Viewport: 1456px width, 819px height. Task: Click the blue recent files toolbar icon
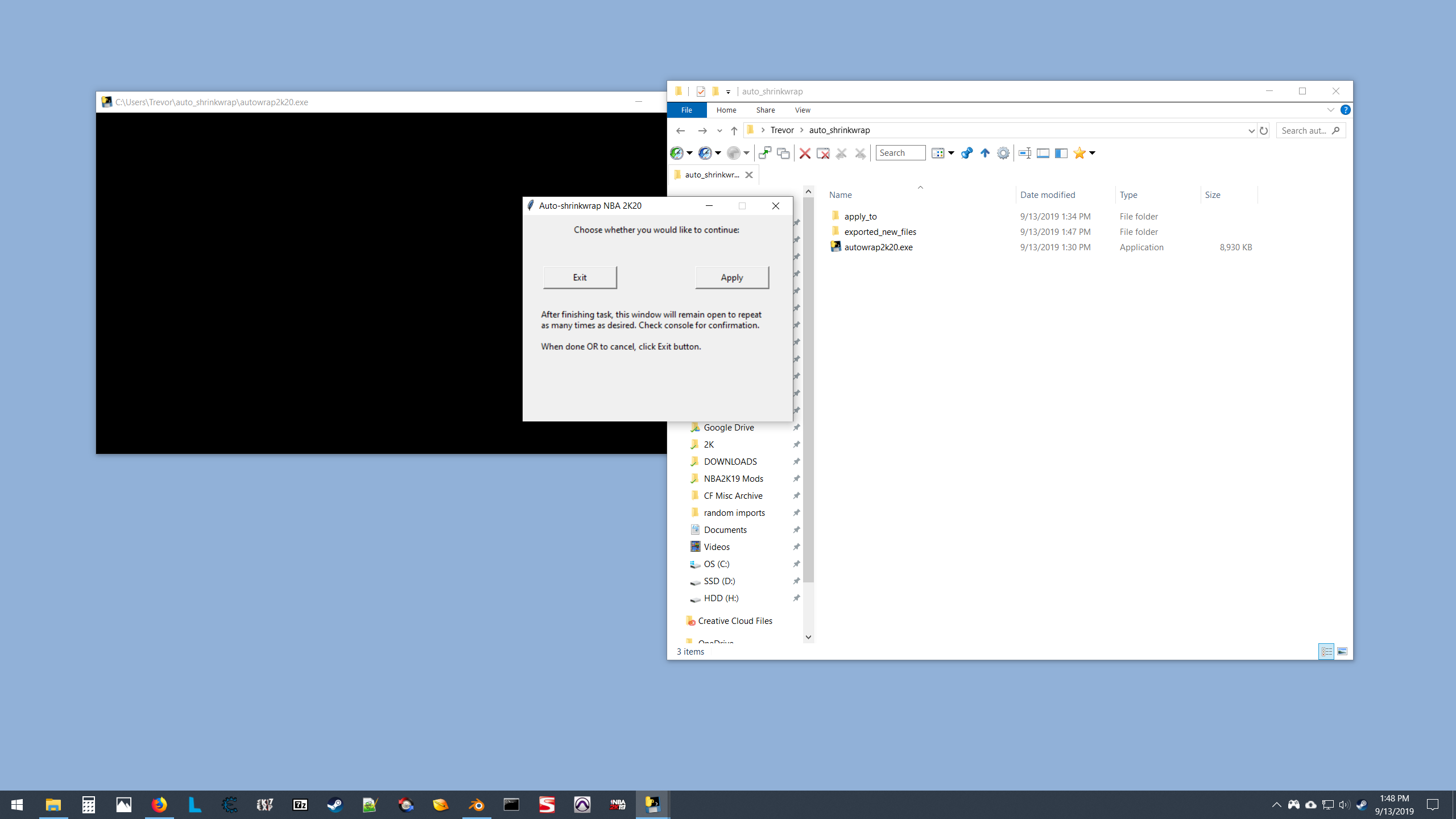pyautogui.click(x=705, y=153)
